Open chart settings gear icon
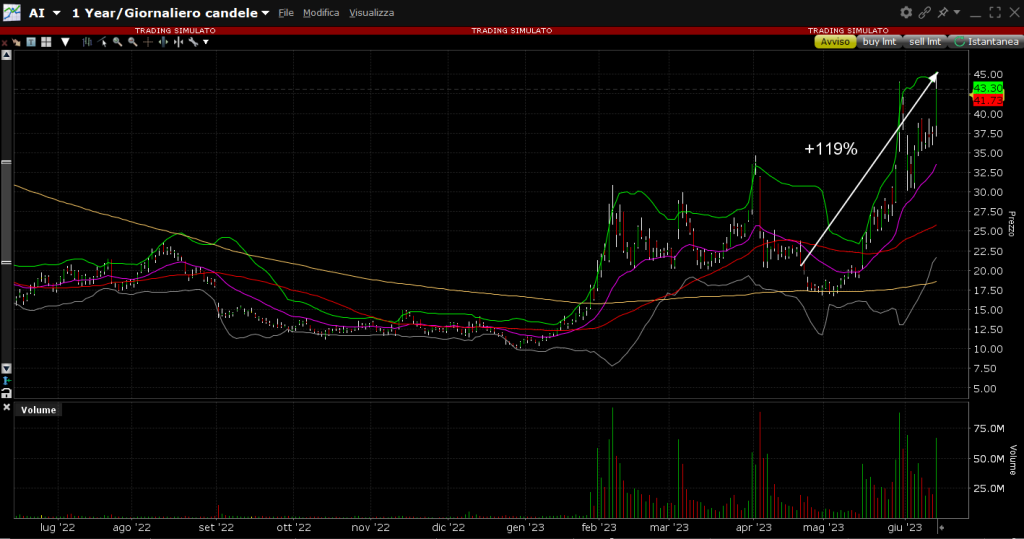This screenshot has height=539, width=1024. click(906, 12)
